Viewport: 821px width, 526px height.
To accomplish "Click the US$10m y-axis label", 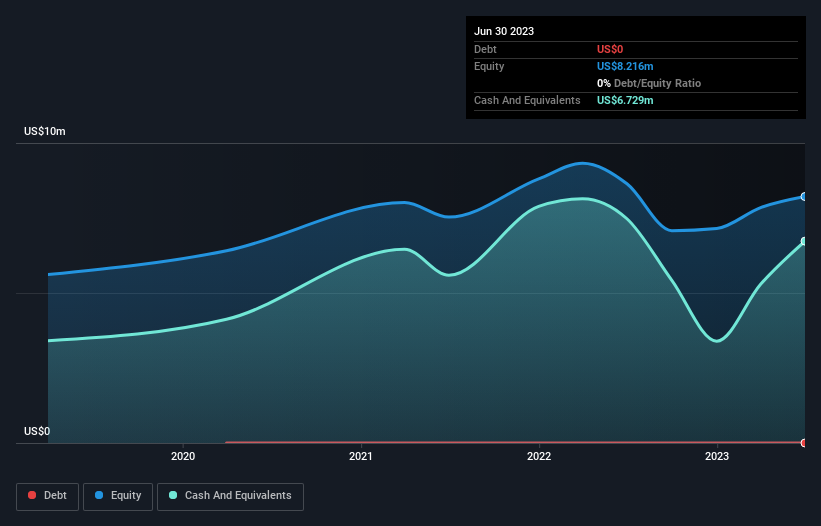I will tap(45, 131).
